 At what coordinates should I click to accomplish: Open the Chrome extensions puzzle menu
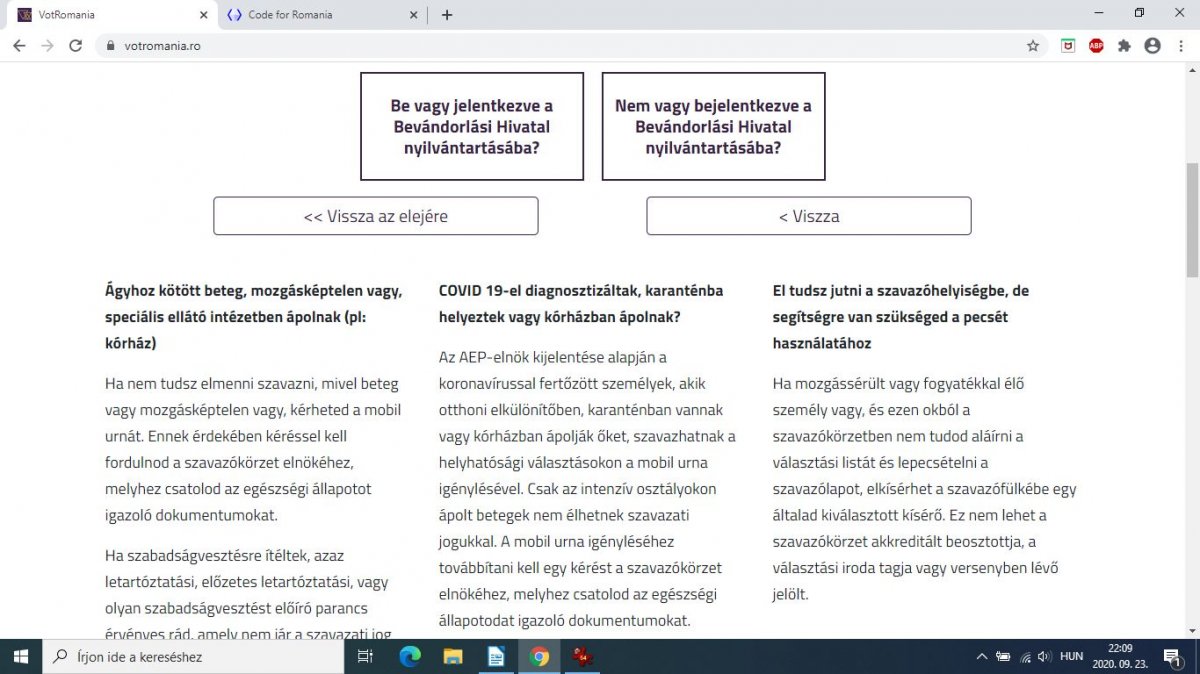point(1124,45)
